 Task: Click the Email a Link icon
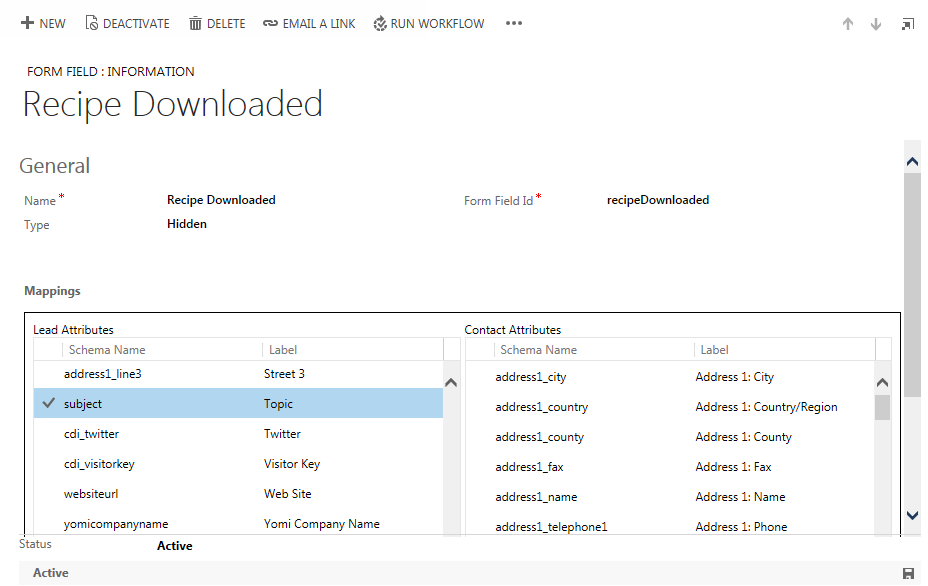270,23
